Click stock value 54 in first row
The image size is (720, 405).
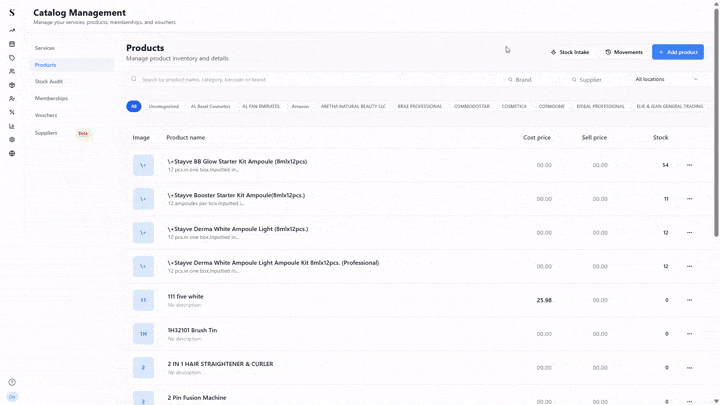pos(665,165)
